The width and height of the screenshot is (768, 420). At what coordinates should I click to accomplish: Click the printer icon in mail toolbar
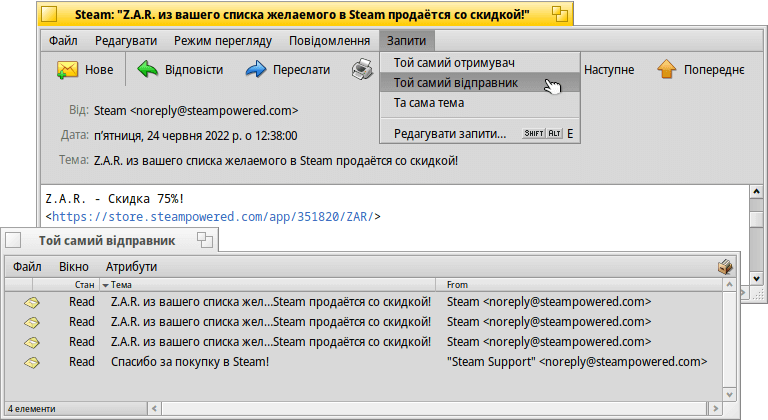click(362, 70)
